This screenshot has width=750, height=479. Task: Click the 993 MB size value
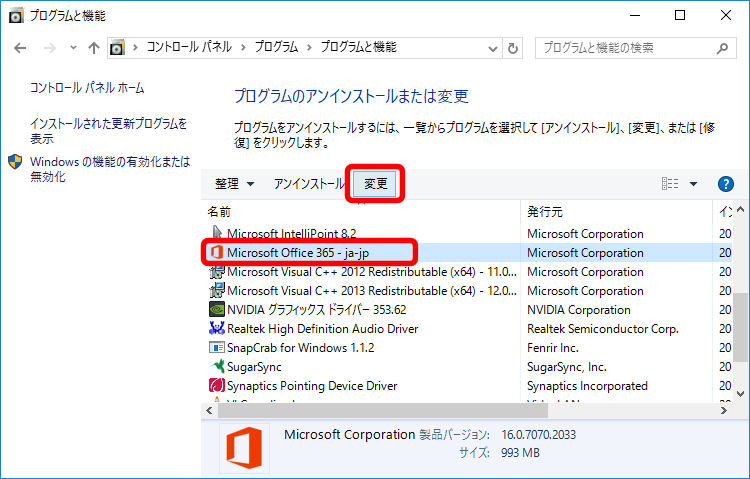[x=520, y=453]
